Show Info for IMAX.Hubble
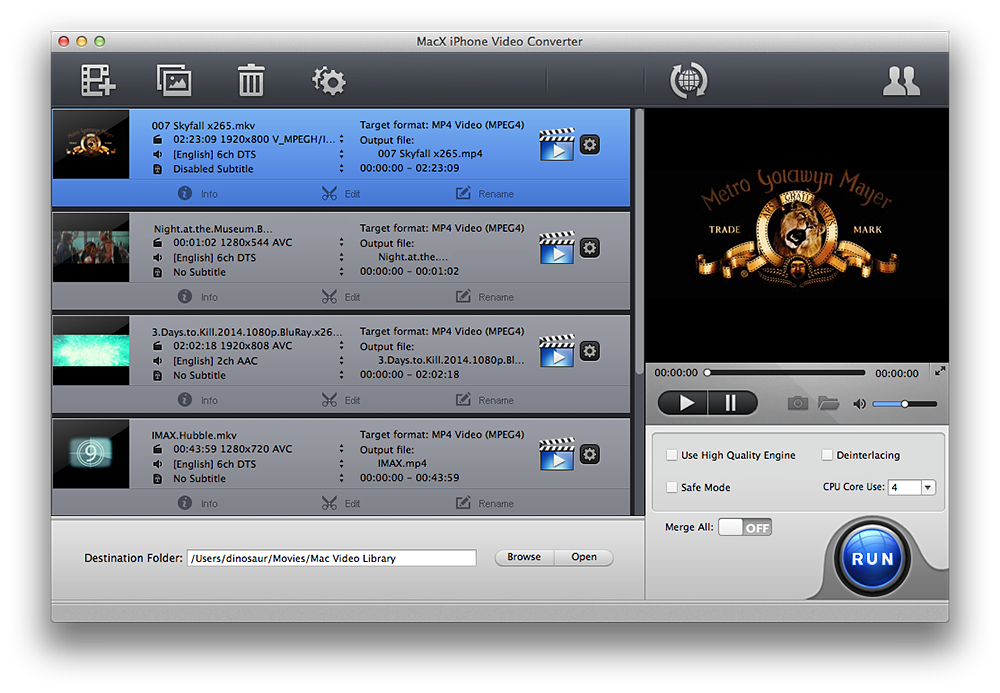 (x=198, y=503)
